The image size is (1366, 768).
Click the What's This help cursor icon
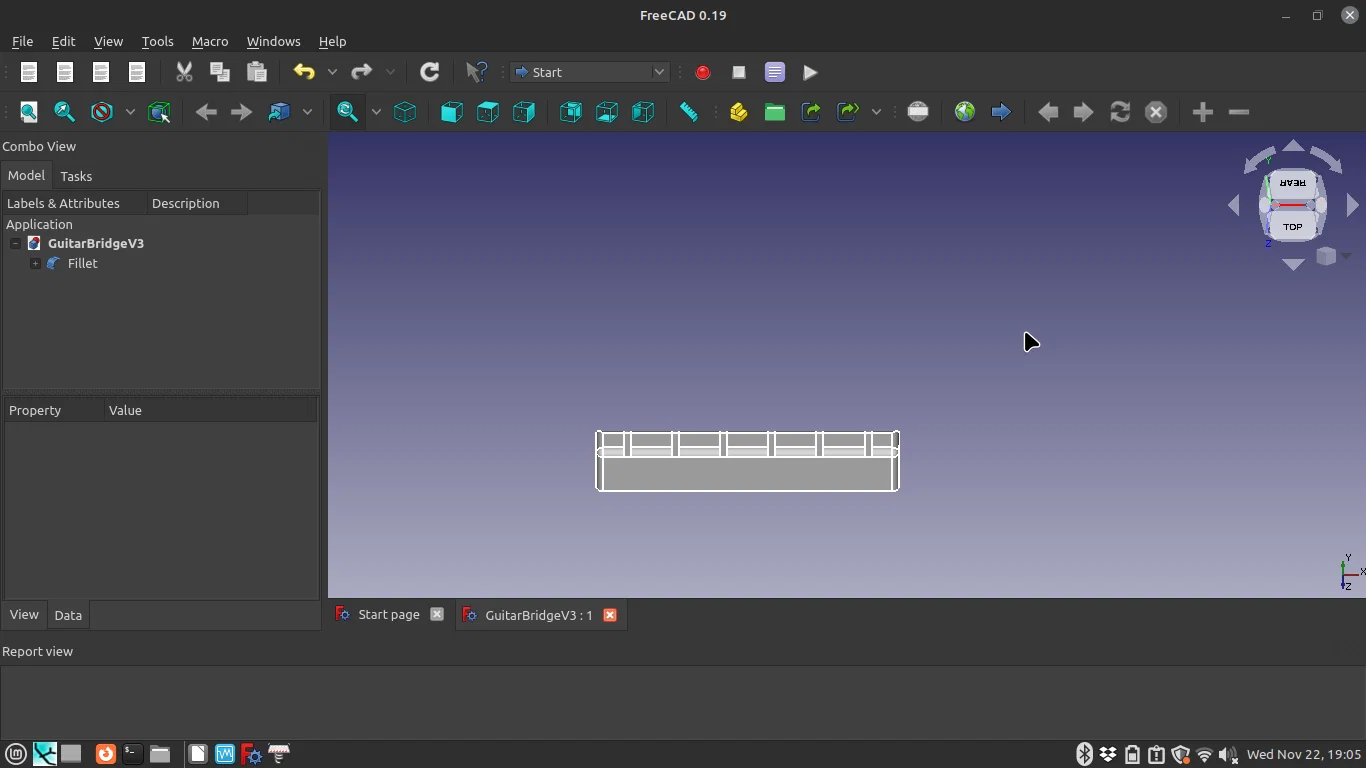(x=477, y=72)
